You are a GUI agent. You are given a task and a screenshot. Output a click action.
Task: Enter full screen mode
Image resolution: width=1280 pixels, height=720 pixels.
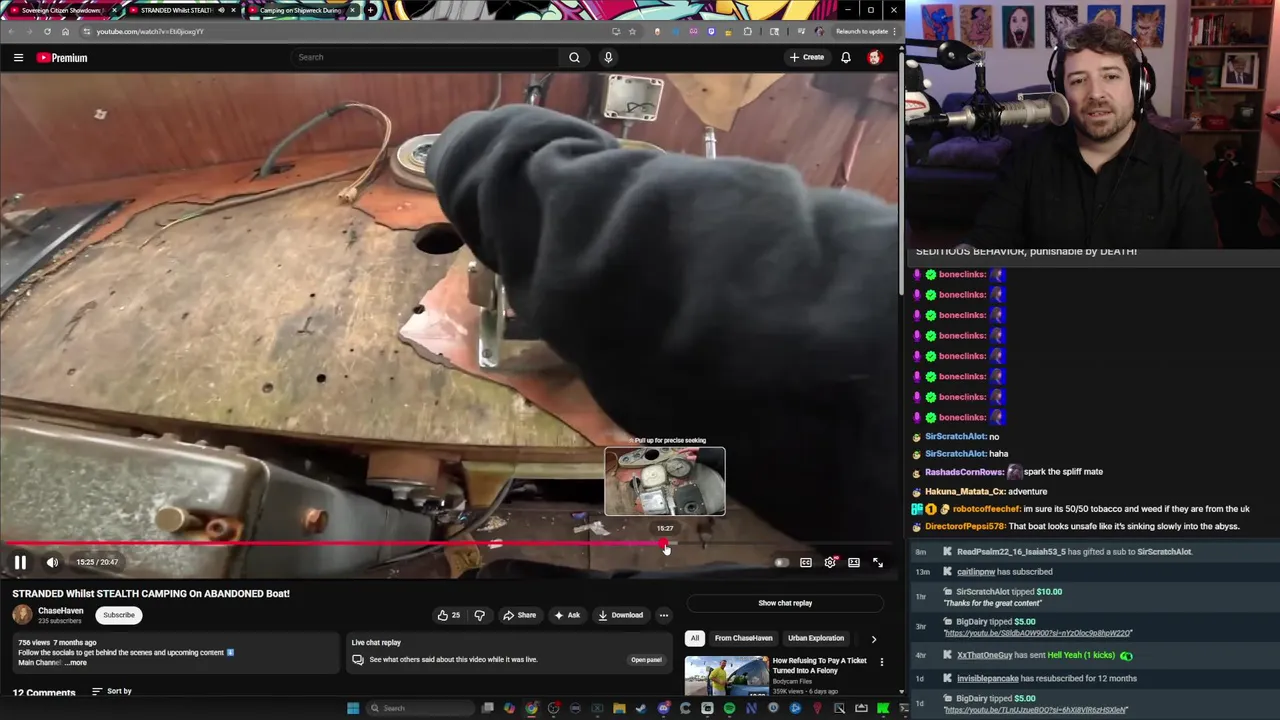coord(878,563)
